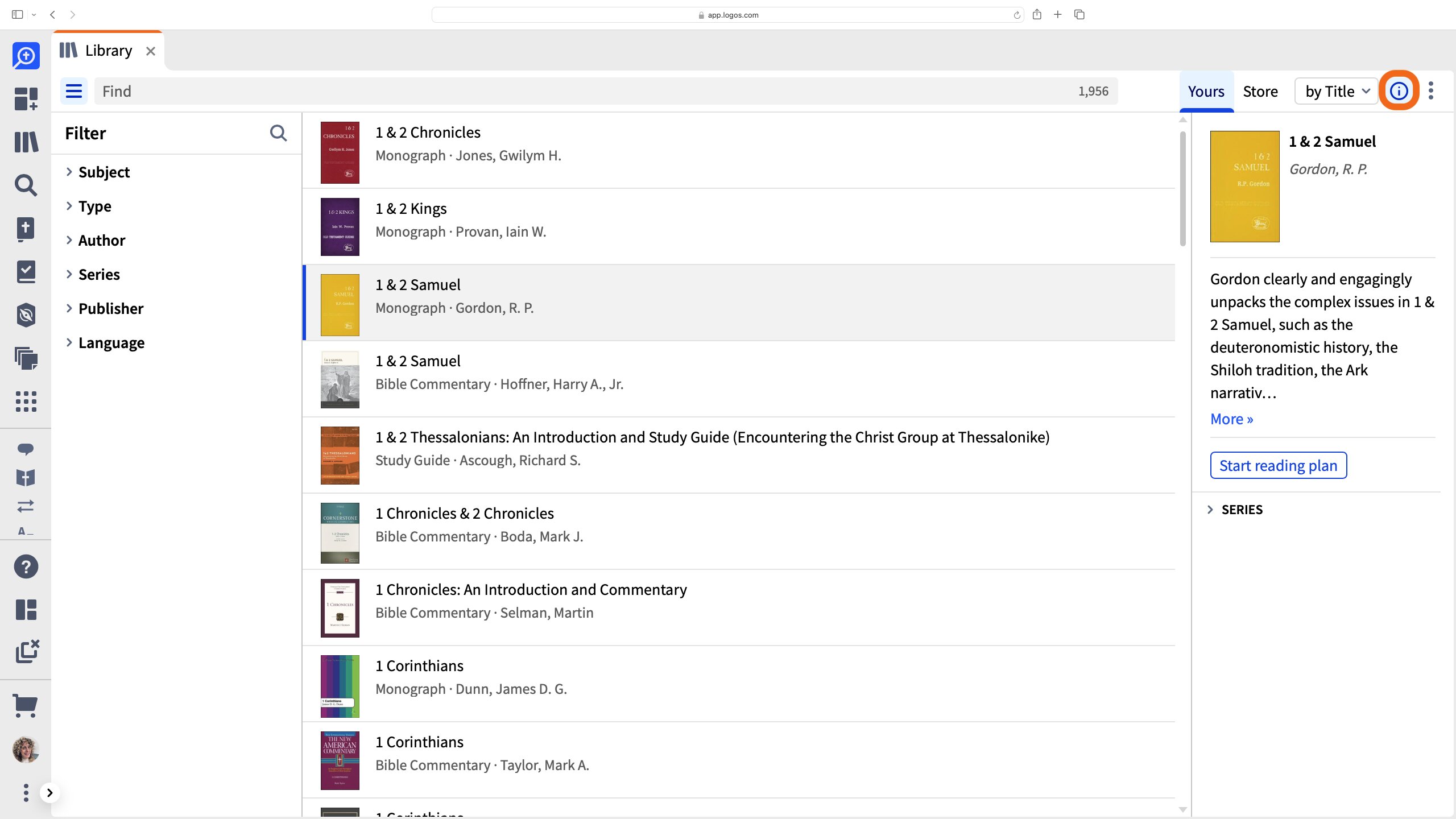Toggle the filter sidebar hamburger button

pyautogui.click(x=74, y=91)
